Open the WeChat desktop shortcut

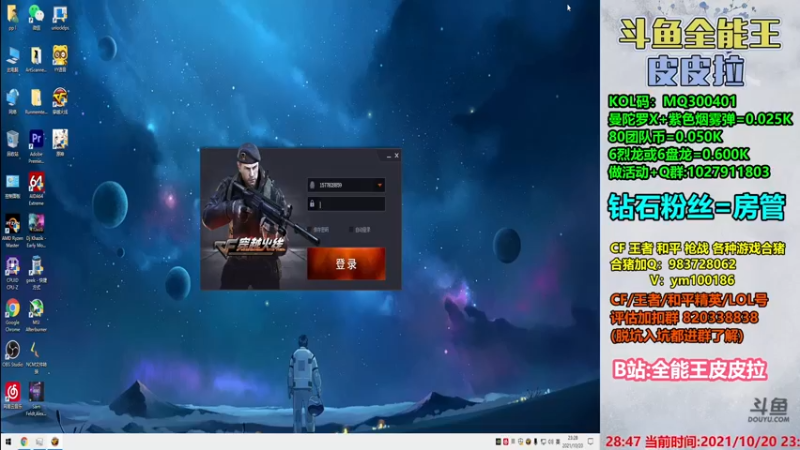tap(36, 17)
